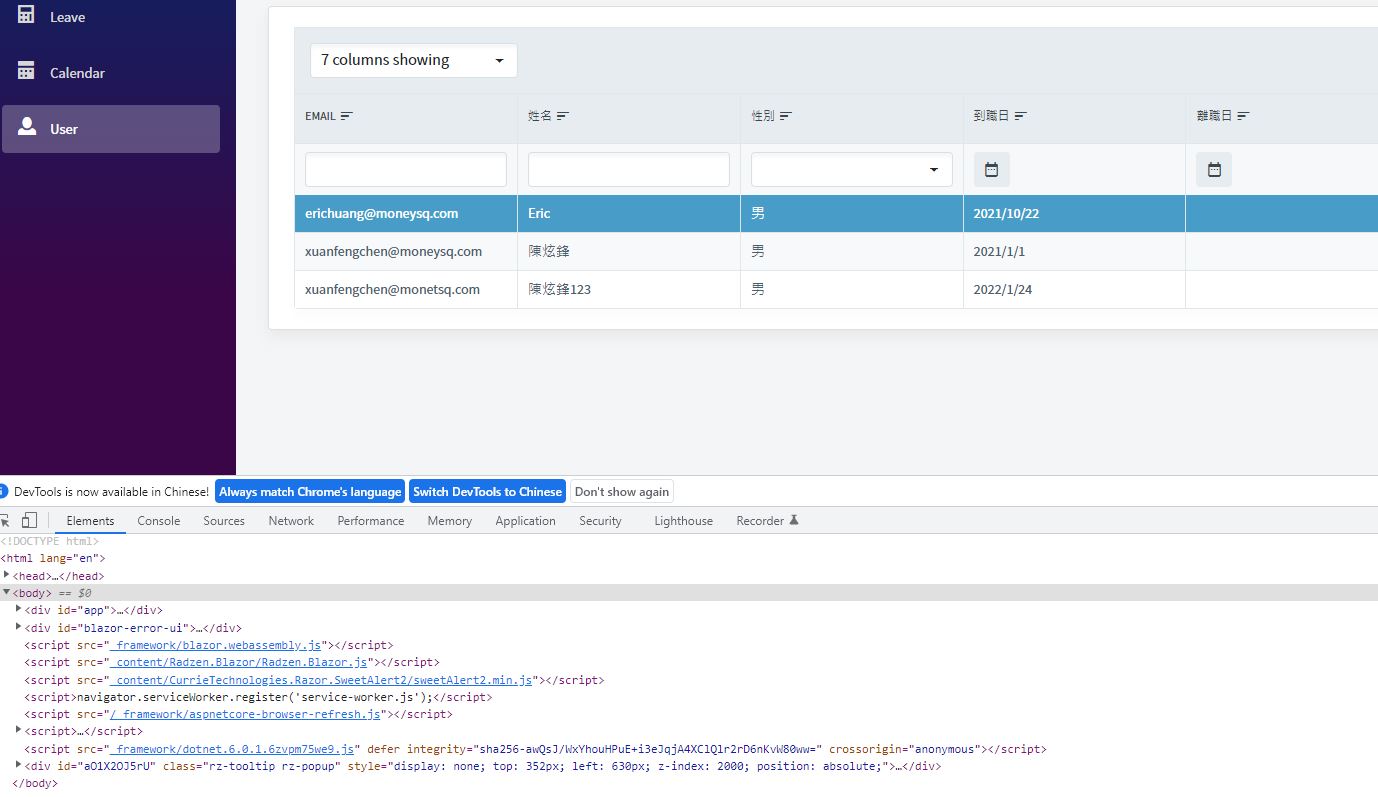The height and width of the screenshot is (797, 1378).
Task: Open the Application tab in DevTools
Action: [525, 521]
